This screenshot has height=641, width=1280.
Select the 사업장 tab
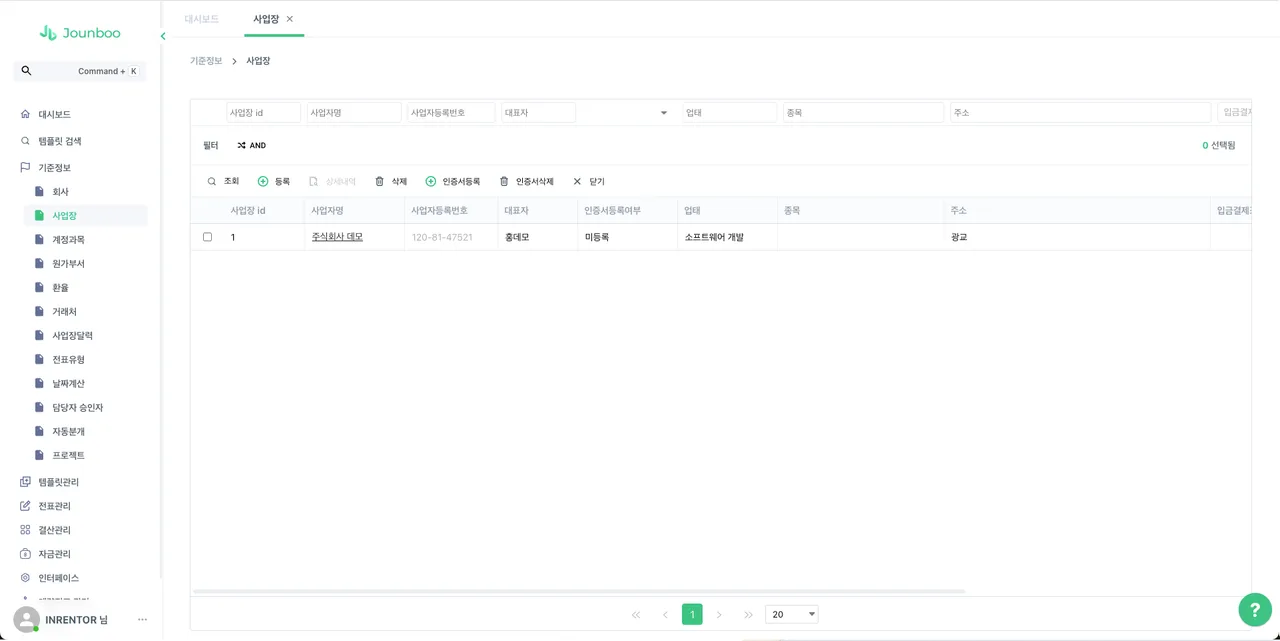tap(266, 19)
